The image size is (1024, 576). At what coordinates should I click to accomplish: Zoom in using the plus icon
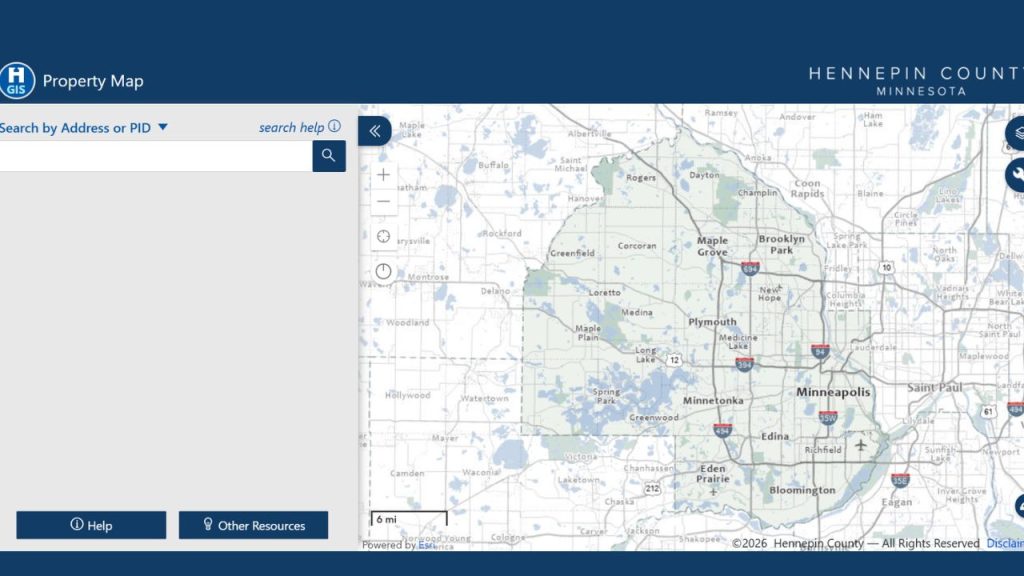[x=383, y=174]
